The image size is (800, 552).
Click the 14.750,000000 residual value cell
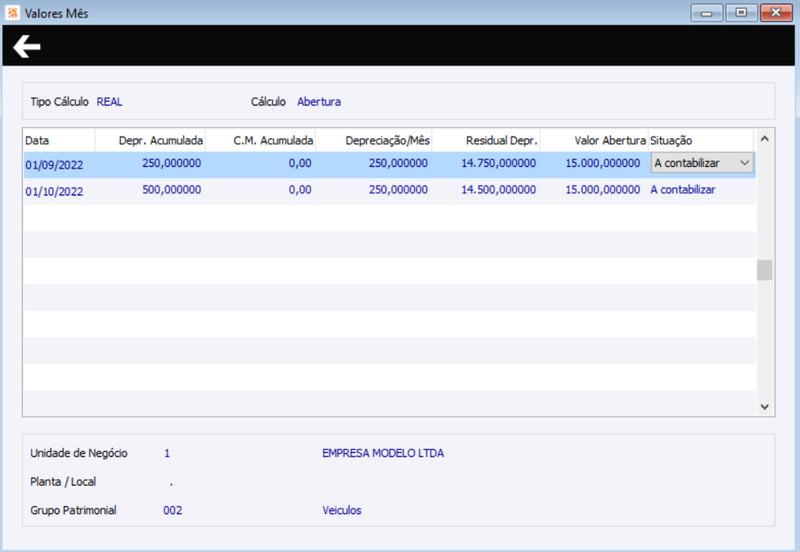[498, 163]
